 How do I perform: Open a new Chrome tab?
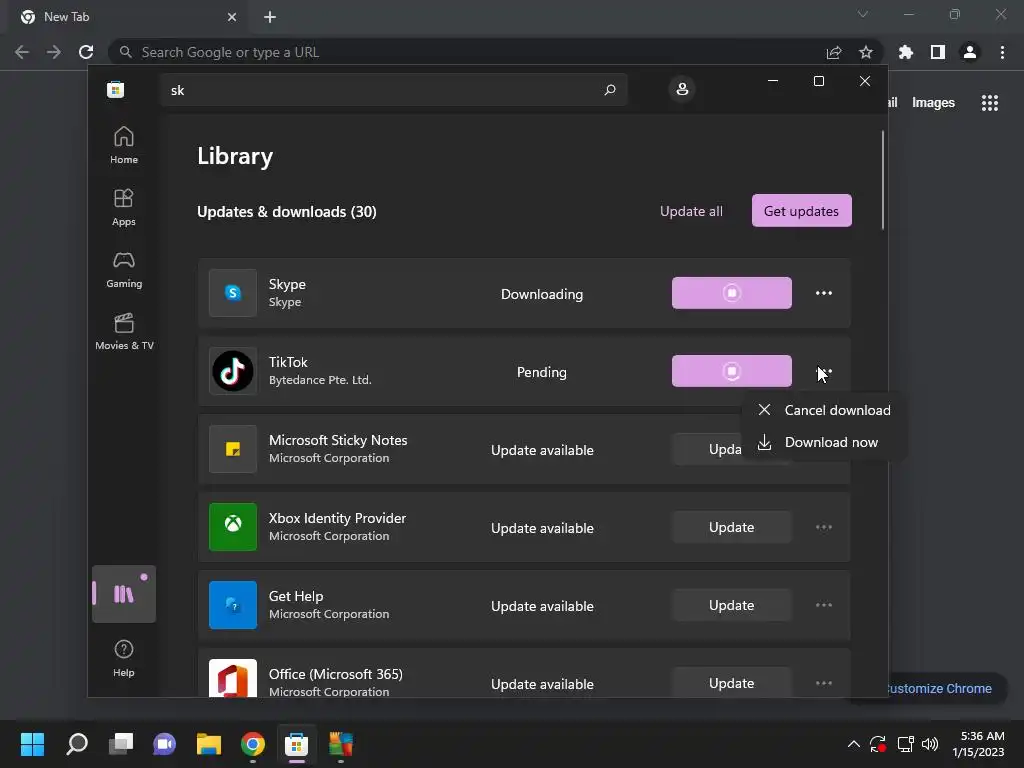click(270, 17)
